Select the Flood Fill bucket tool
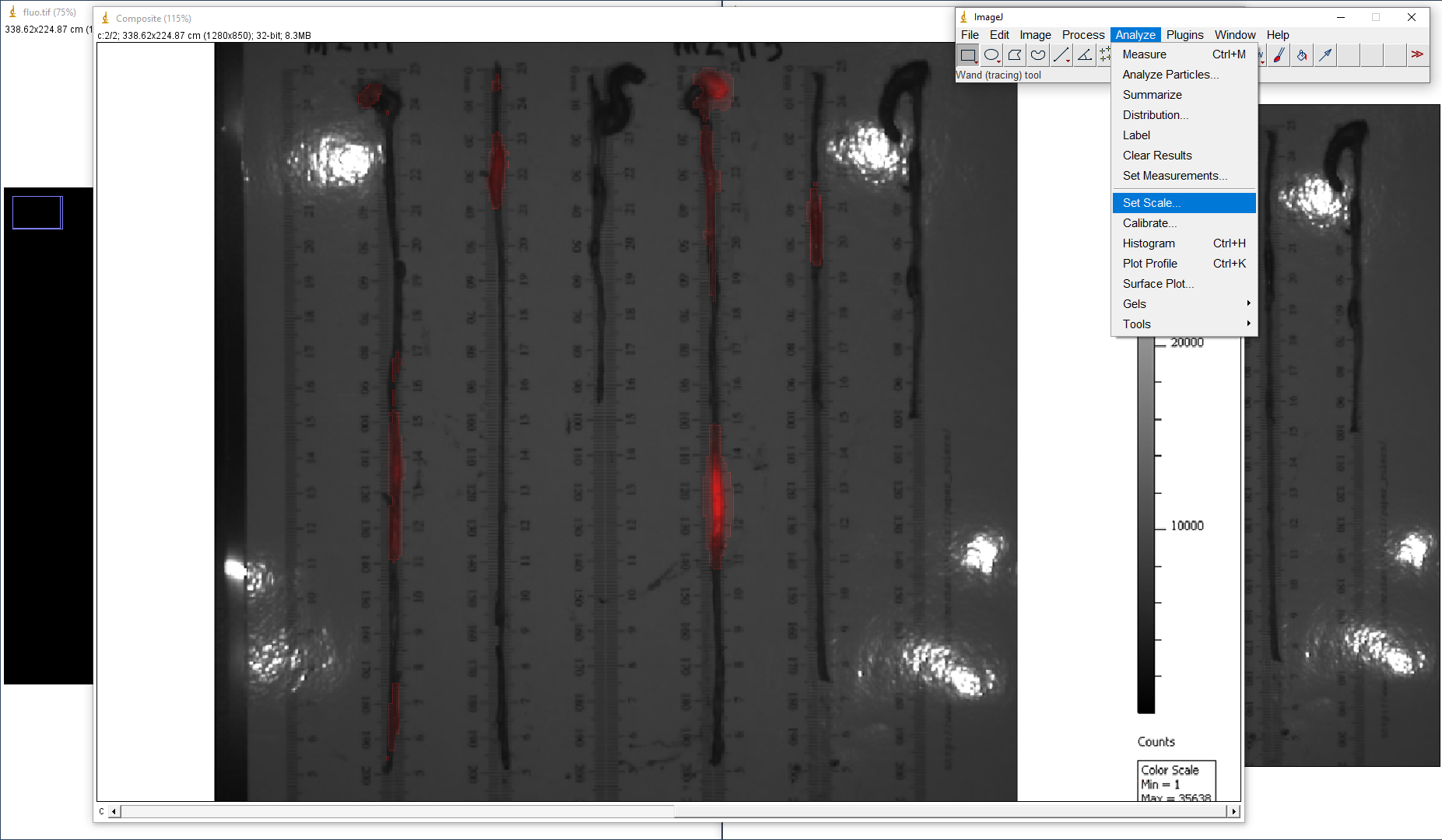 pyautogui.click(x=1301, y=55)
